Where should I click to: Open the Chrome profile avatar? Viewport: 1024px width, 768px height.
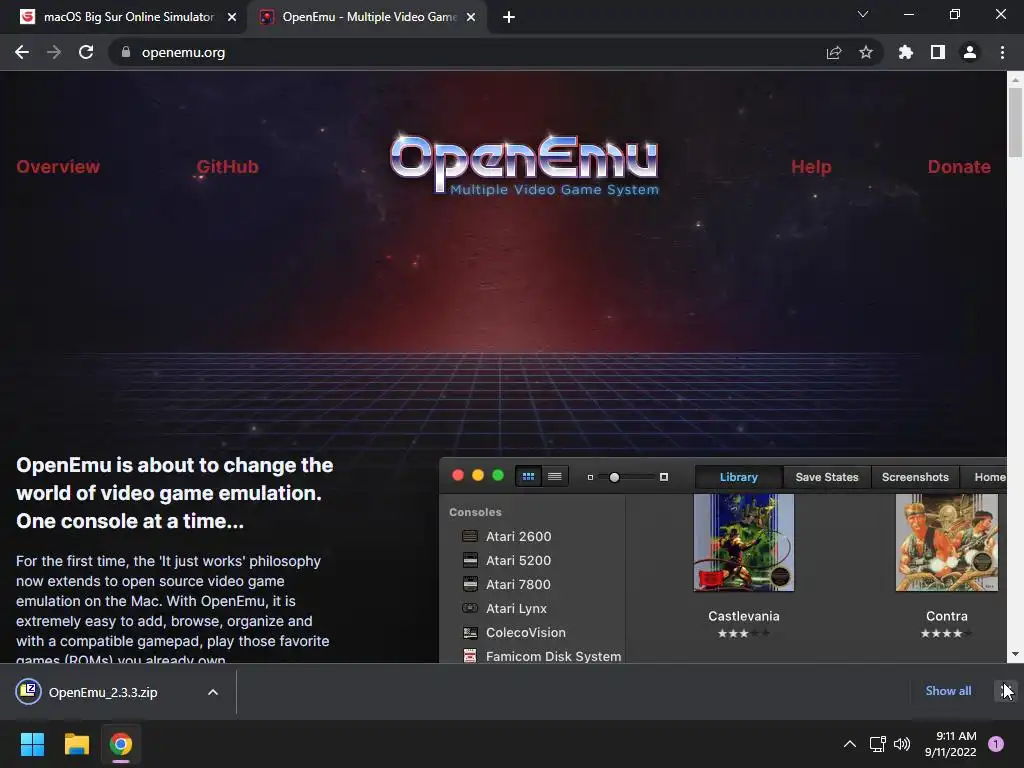coord(970,52)
